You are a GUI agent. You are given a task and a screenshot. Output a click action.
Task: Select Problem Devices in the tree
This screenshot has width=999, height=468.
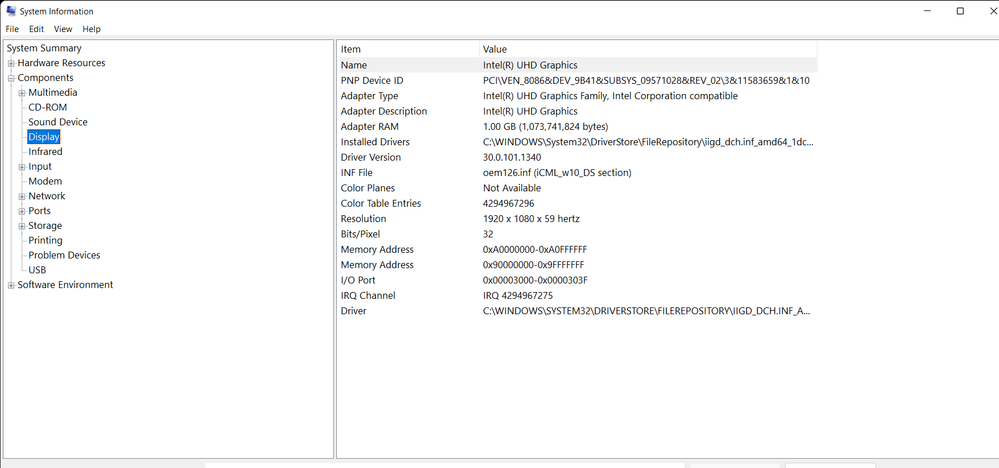point(64,255)
